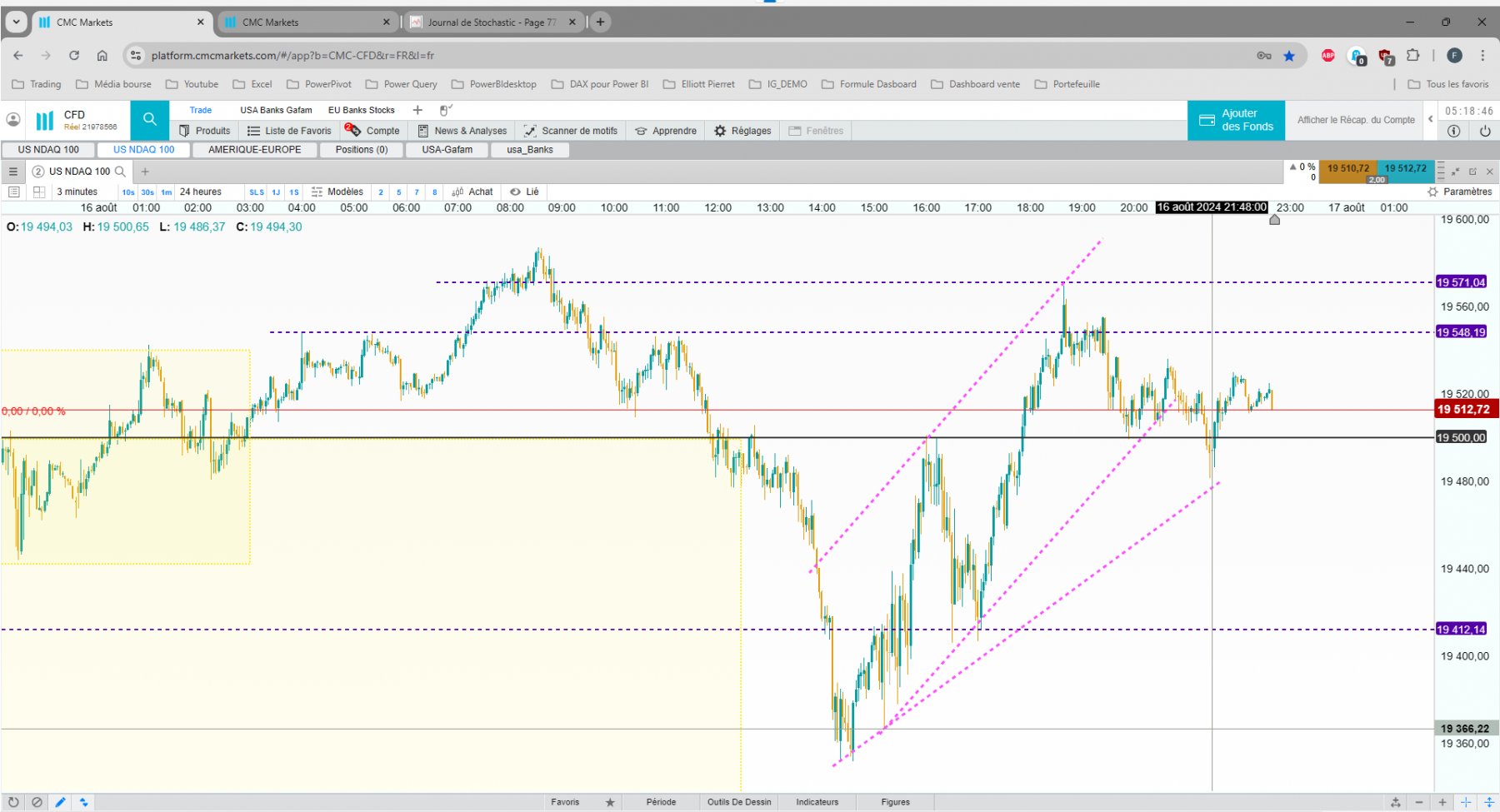Toggle the 10s interval shortcut
This screenshot has height=812, width=1500.
(x=128, y=192)
